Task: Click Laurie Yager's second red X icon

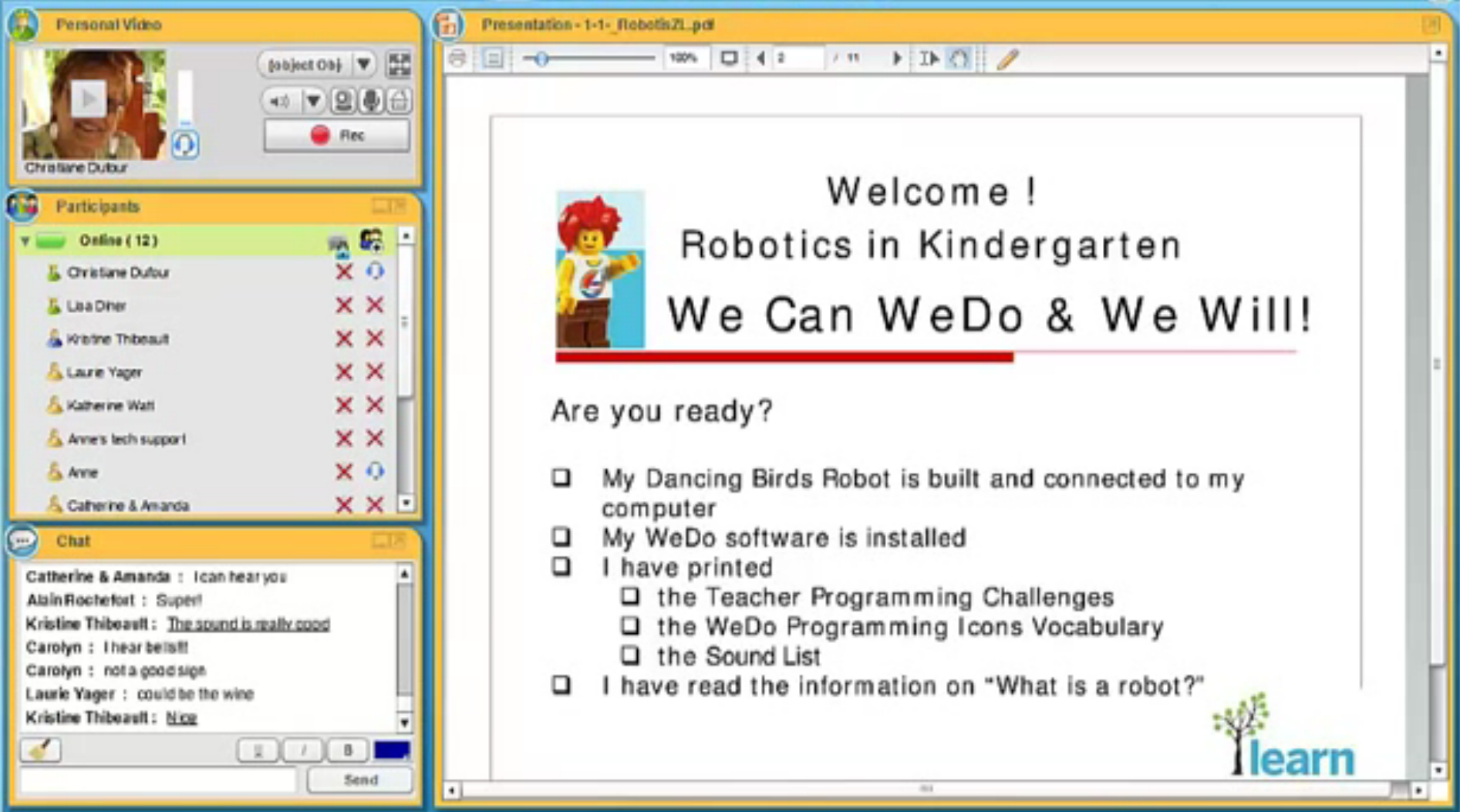Action: click(375, 372)
